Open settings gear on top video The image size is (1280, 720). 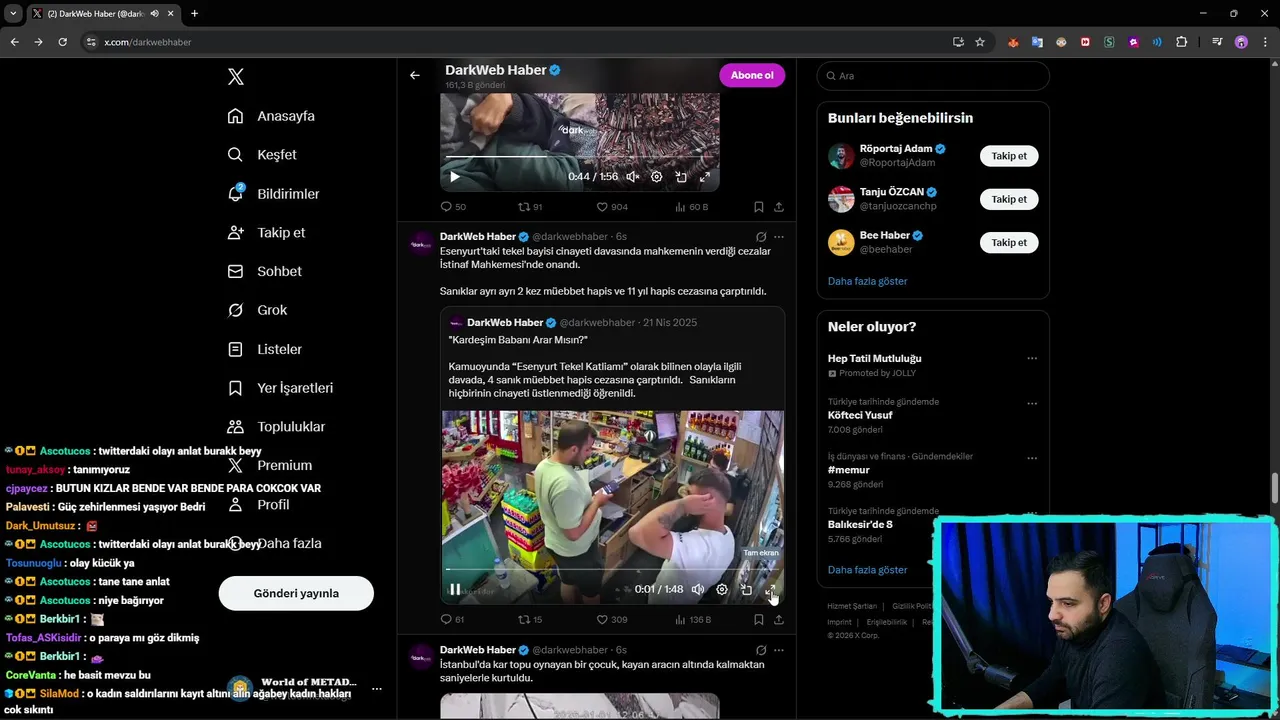point(657,177)
